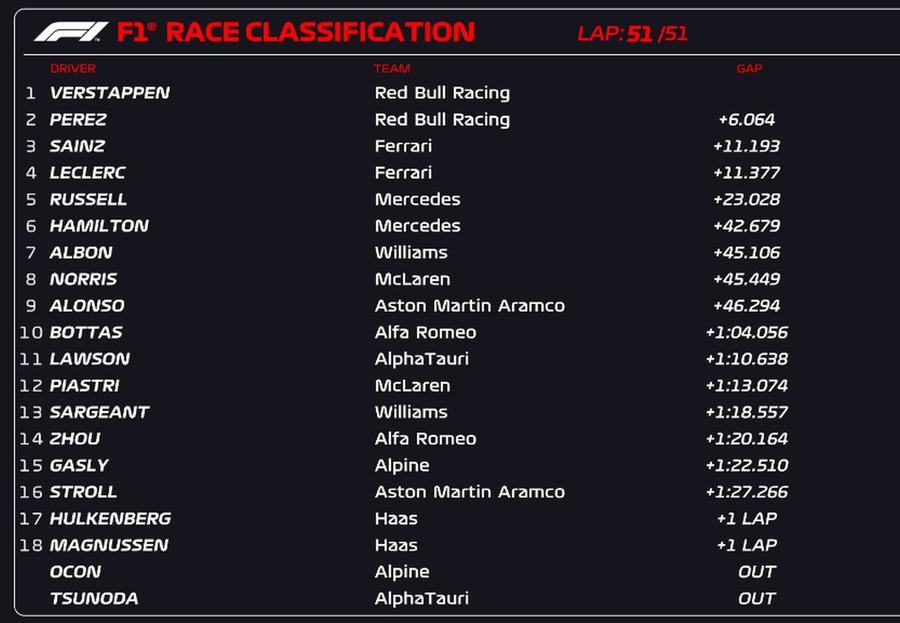Open HAMILTON driver entry
900x623 pixels.
click(99, 226)
